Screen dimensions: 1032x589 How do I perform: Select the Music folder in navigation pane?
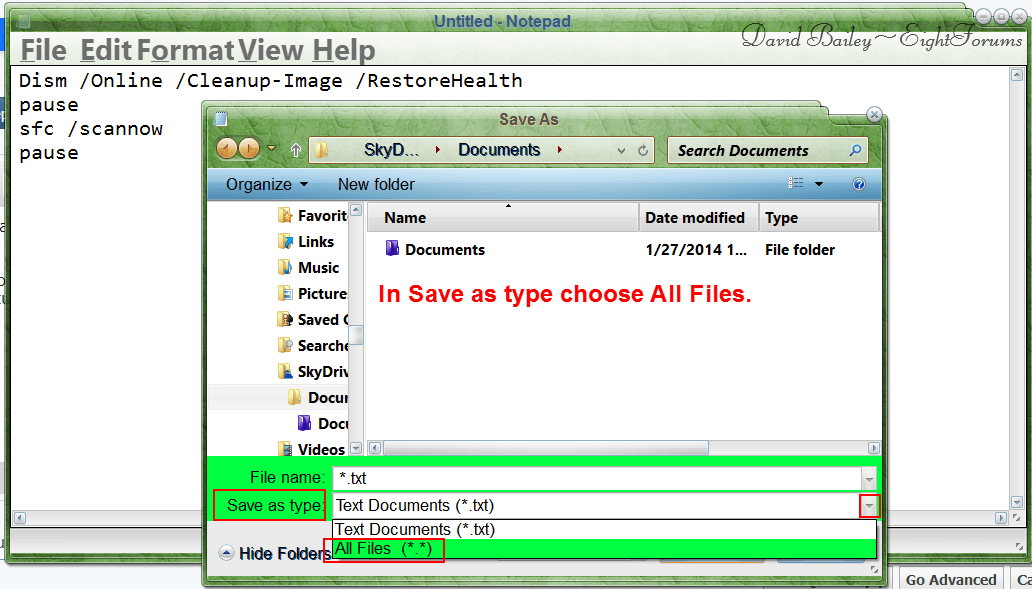tap(318, 268)
